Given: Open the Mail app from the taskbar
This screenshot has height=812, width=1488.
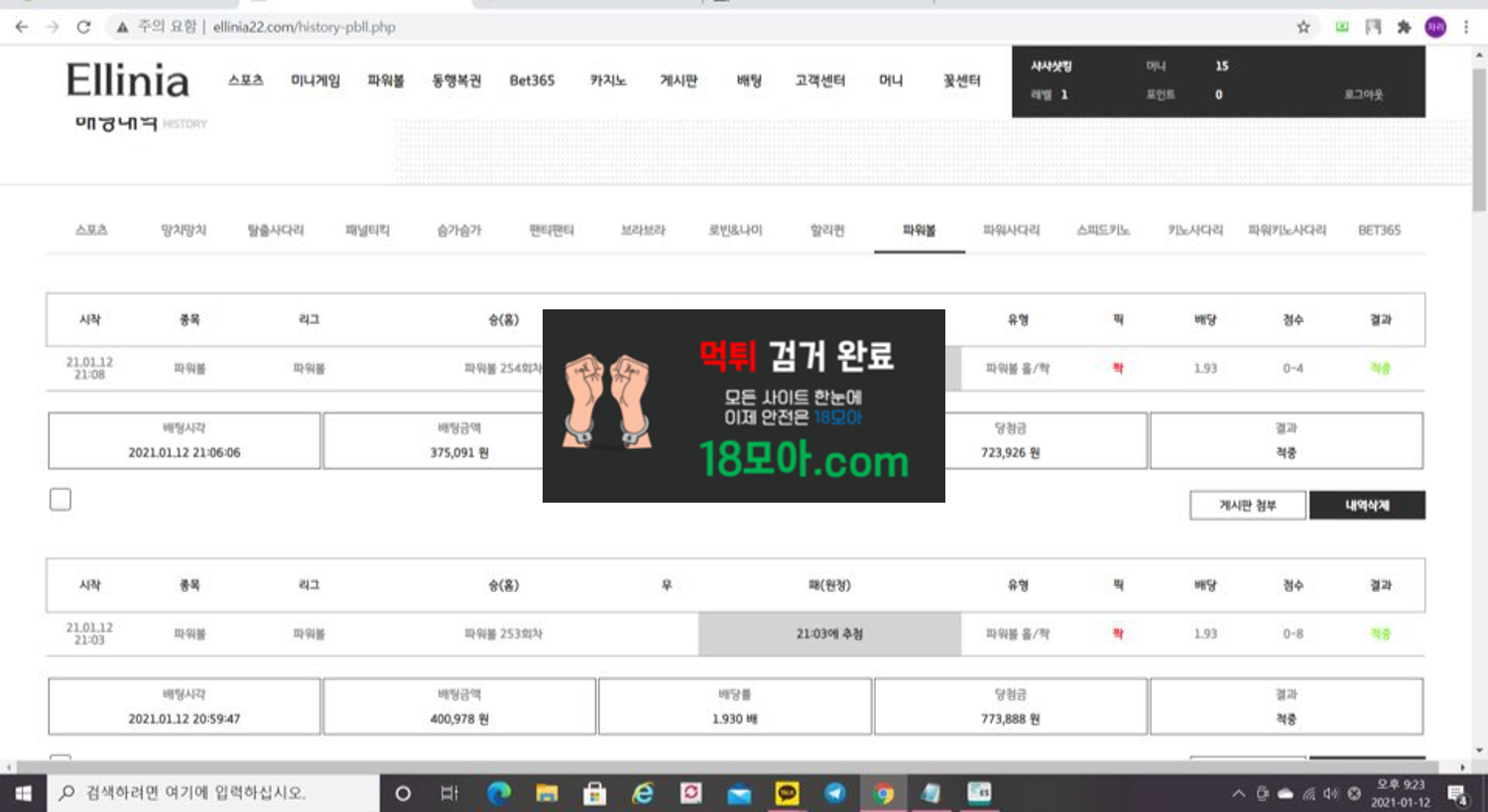Looking at the screenshot, I should (x=739, y=793).
